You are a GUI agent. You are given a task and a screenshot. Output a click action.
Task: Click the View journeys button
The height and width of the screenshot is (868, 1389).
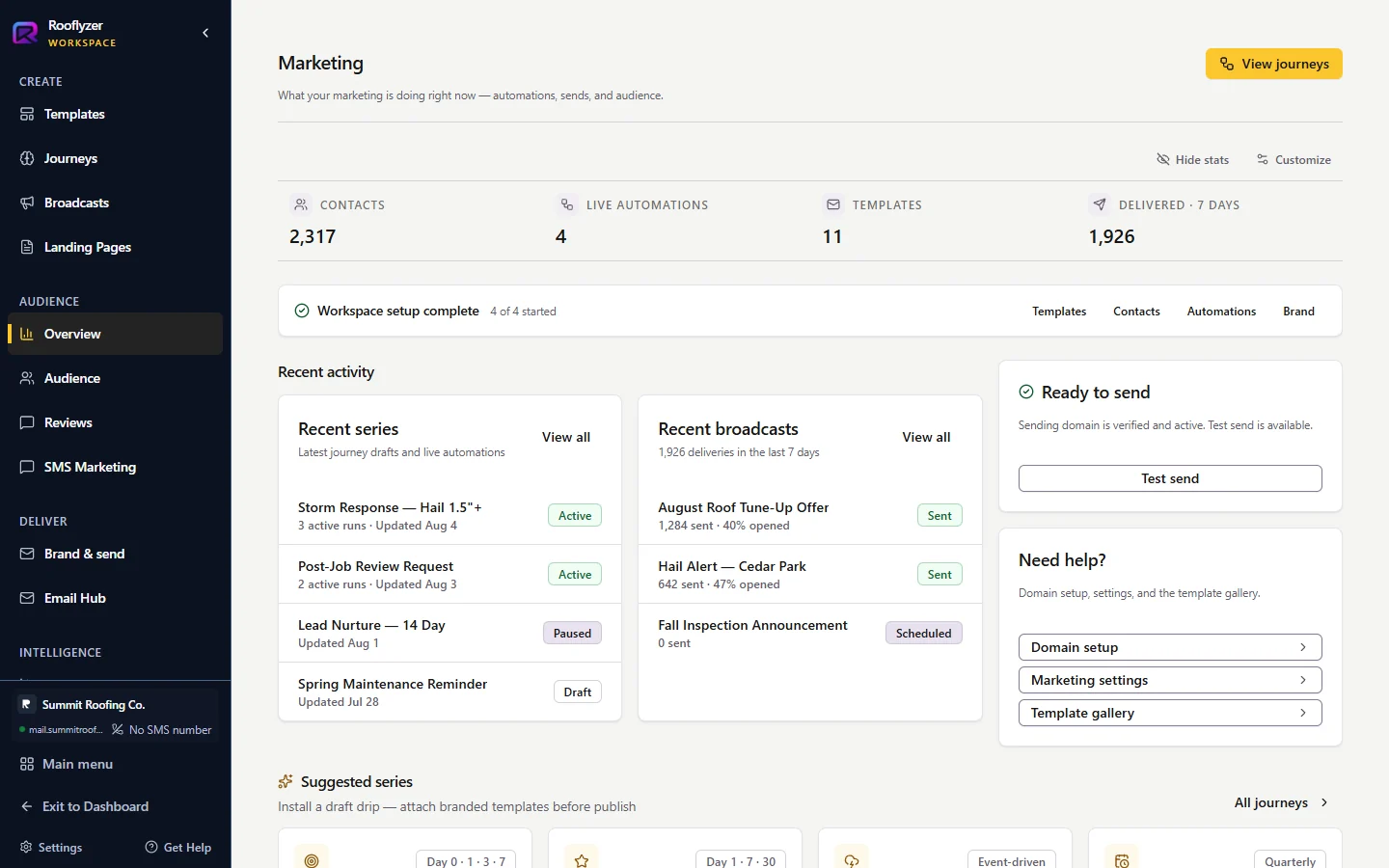coord(1273,64)
